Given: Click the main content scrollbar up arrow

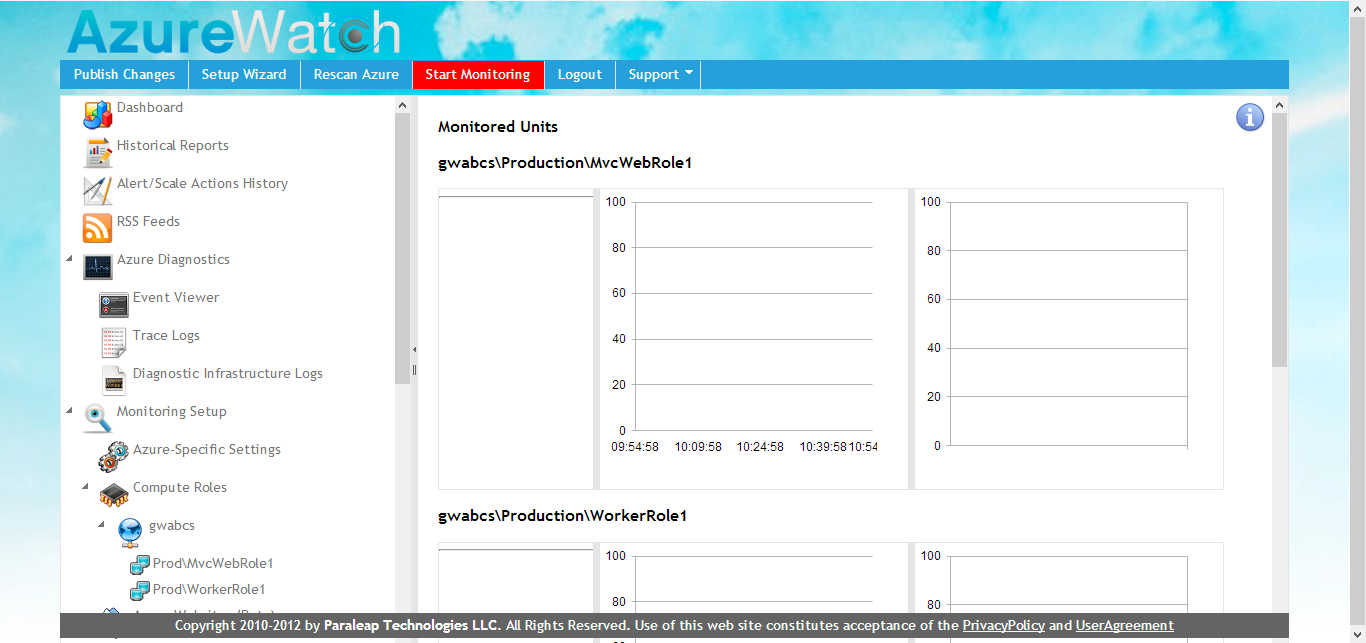Looking at the screenshot, I should [1280, 104].
